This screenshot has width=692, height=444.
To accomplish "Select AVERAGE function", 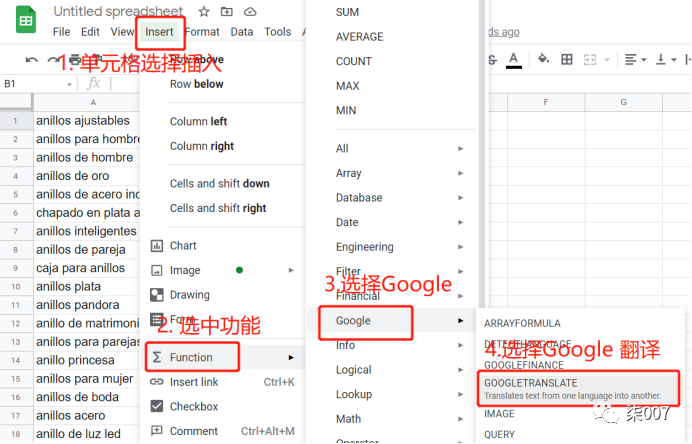I will 360,37.
